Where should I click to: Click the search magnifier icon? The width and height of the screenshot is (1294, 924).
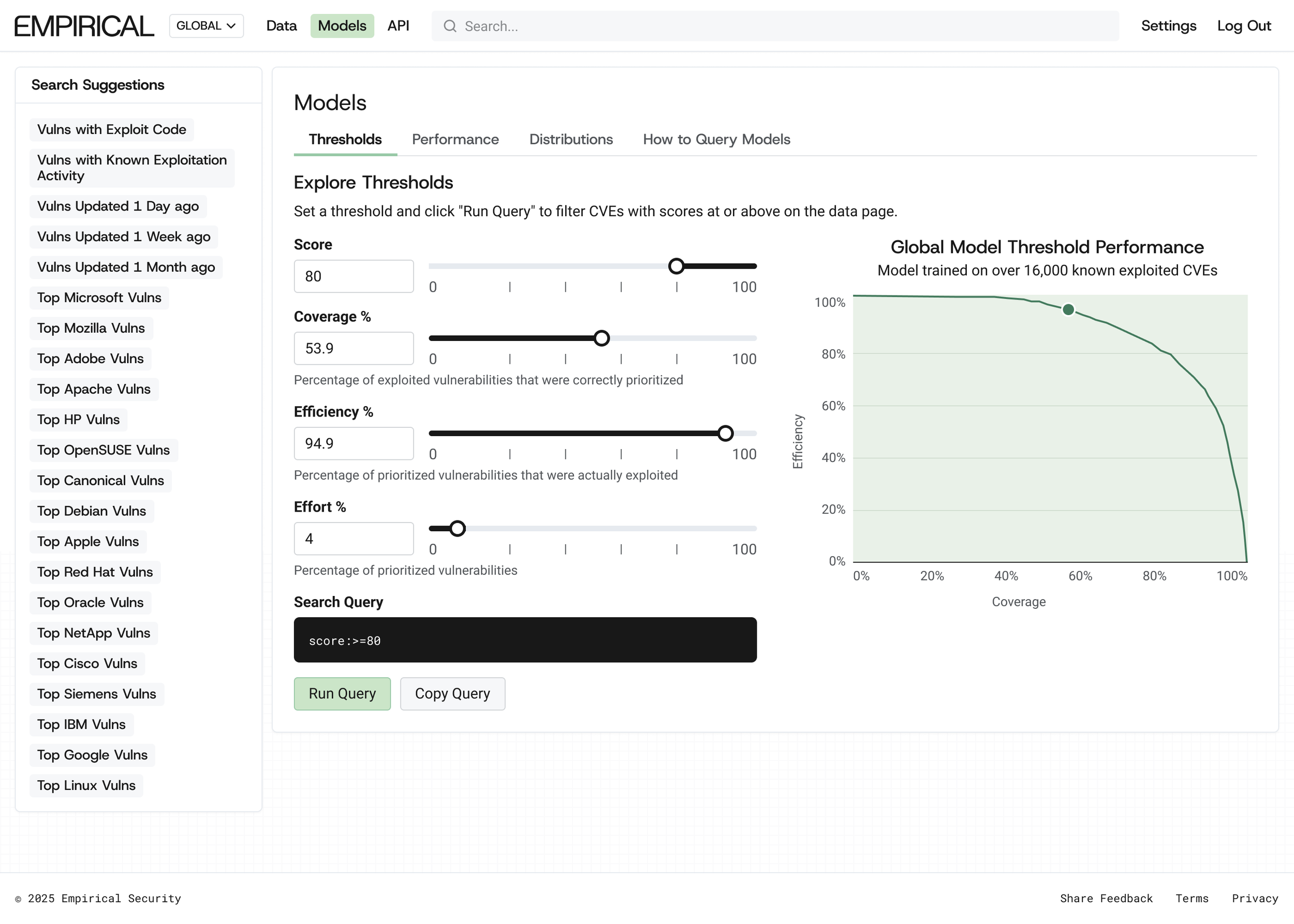450,26
